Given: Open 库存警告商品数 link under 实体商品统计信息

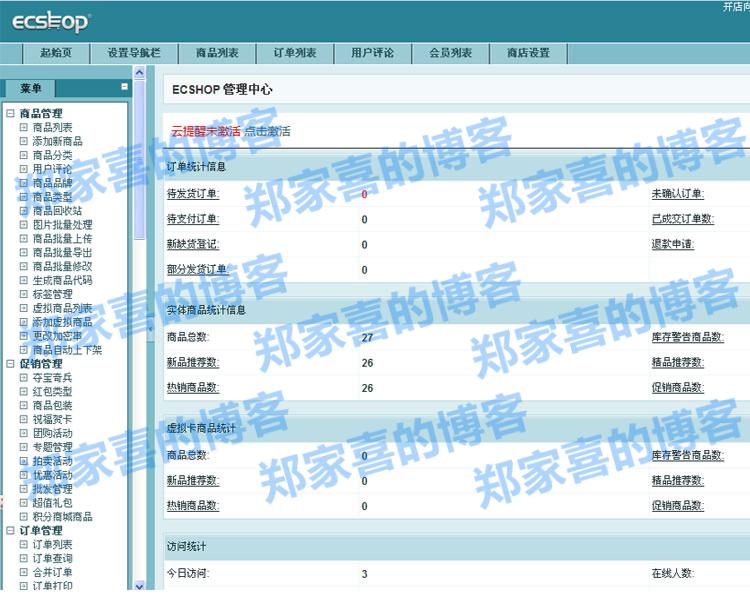Looking at the screenshot, I should coord(688,337).
